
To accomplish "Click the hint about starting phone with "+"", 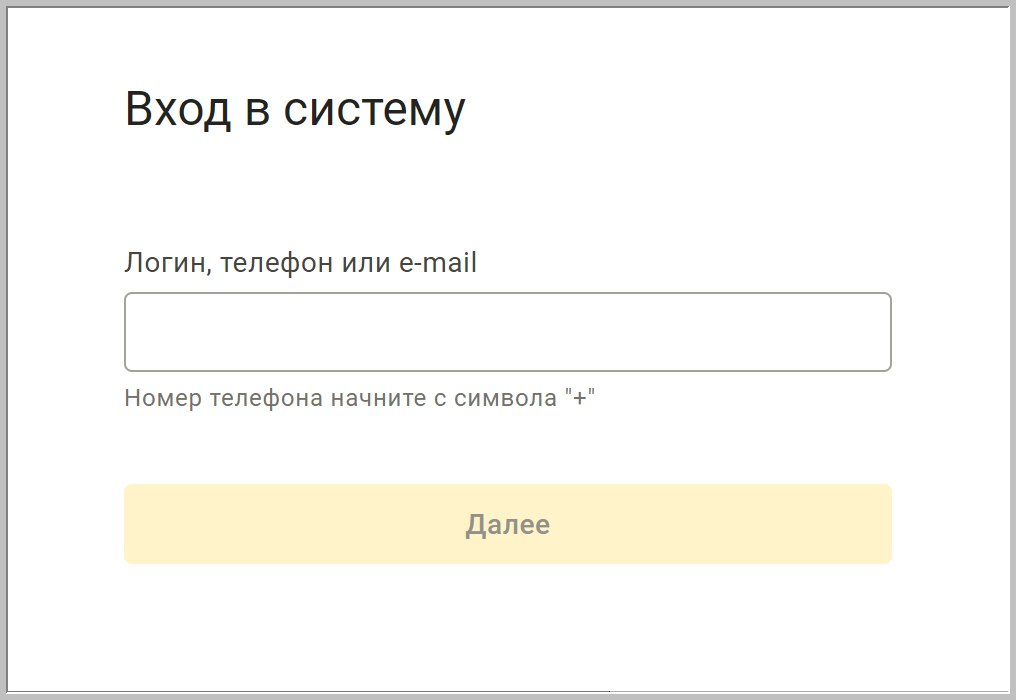I will pyautogui.click(x=360, y=398).
